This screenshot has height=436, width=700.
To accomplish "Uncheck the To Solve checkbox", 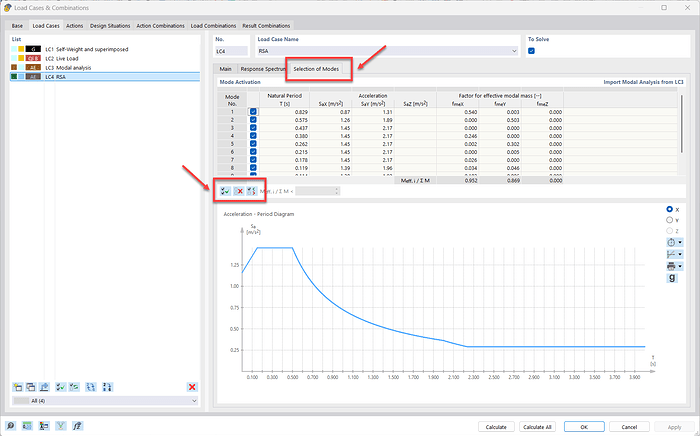I will click(x=532, y=51).
